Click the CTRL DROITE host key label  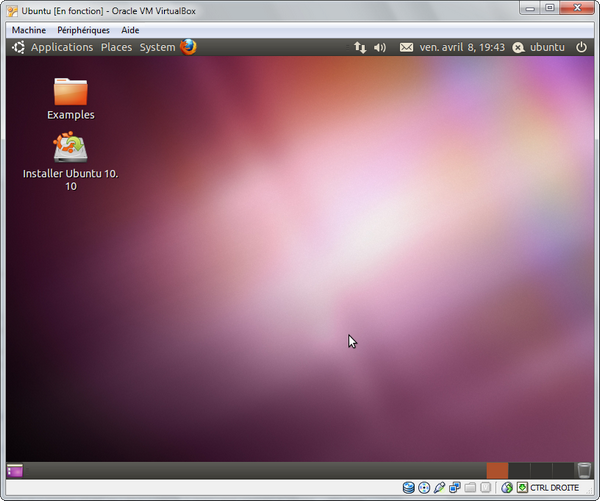[x=554, y=488]
